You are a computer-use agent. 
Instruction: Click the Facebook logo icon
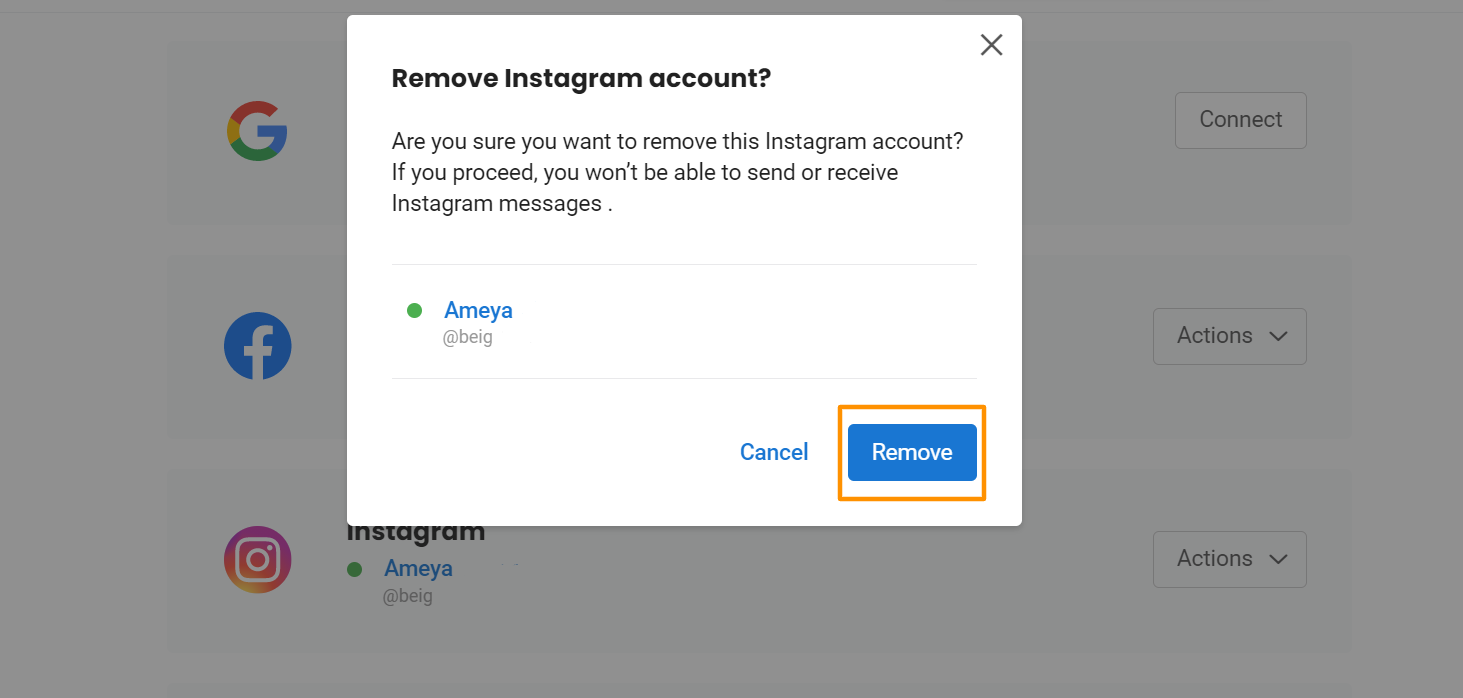[x=258, y=346]
